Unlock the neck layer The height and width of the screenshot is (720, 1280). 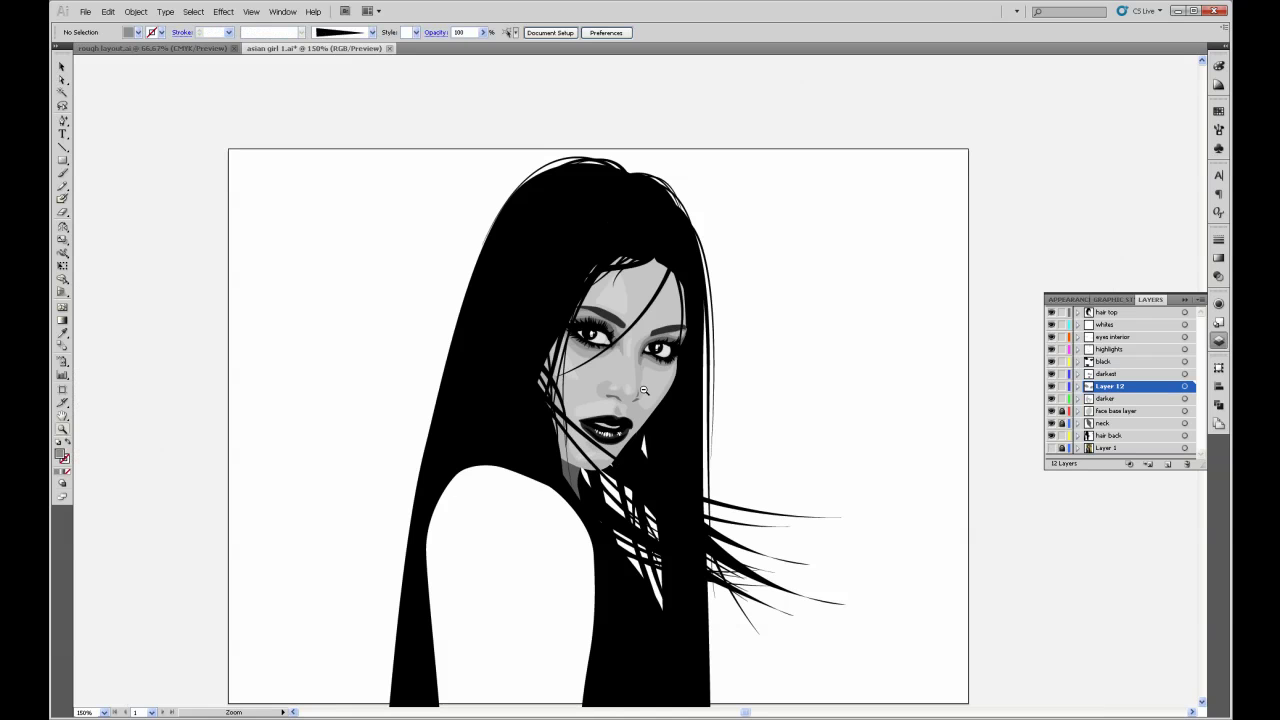(x=1062, y=423)
